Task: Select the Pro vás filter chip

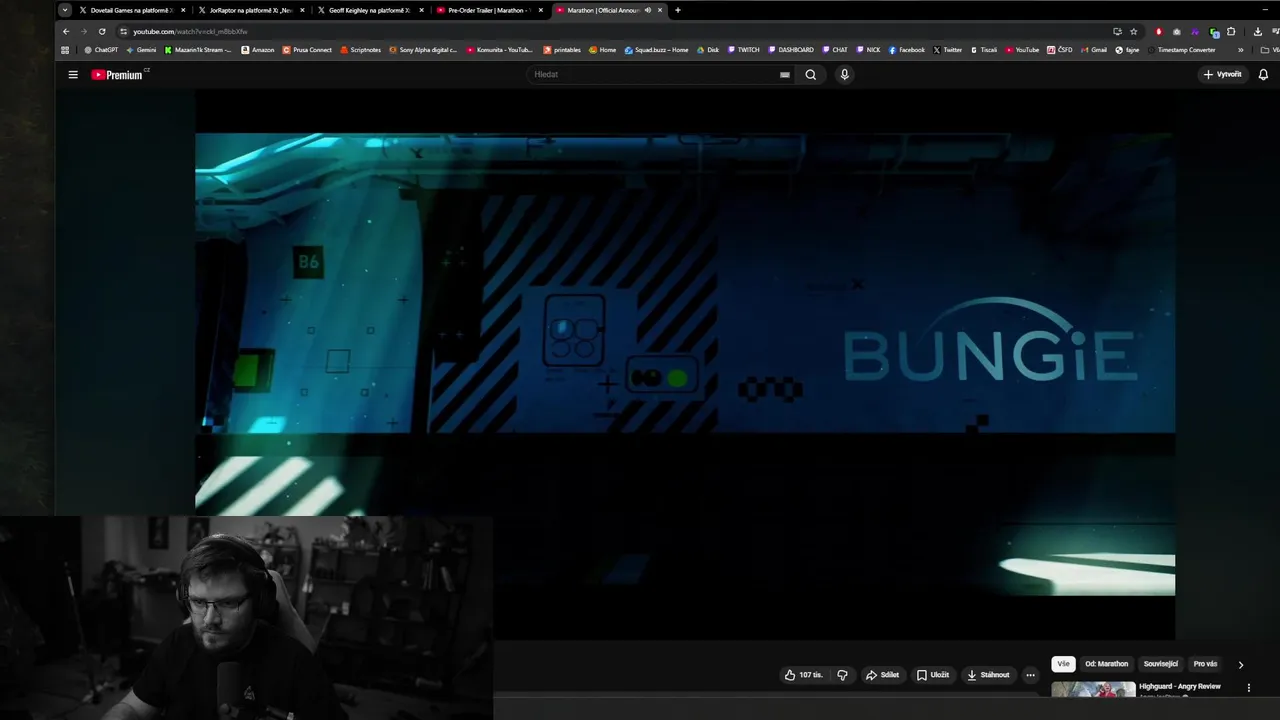Action: coord(1205,664)
